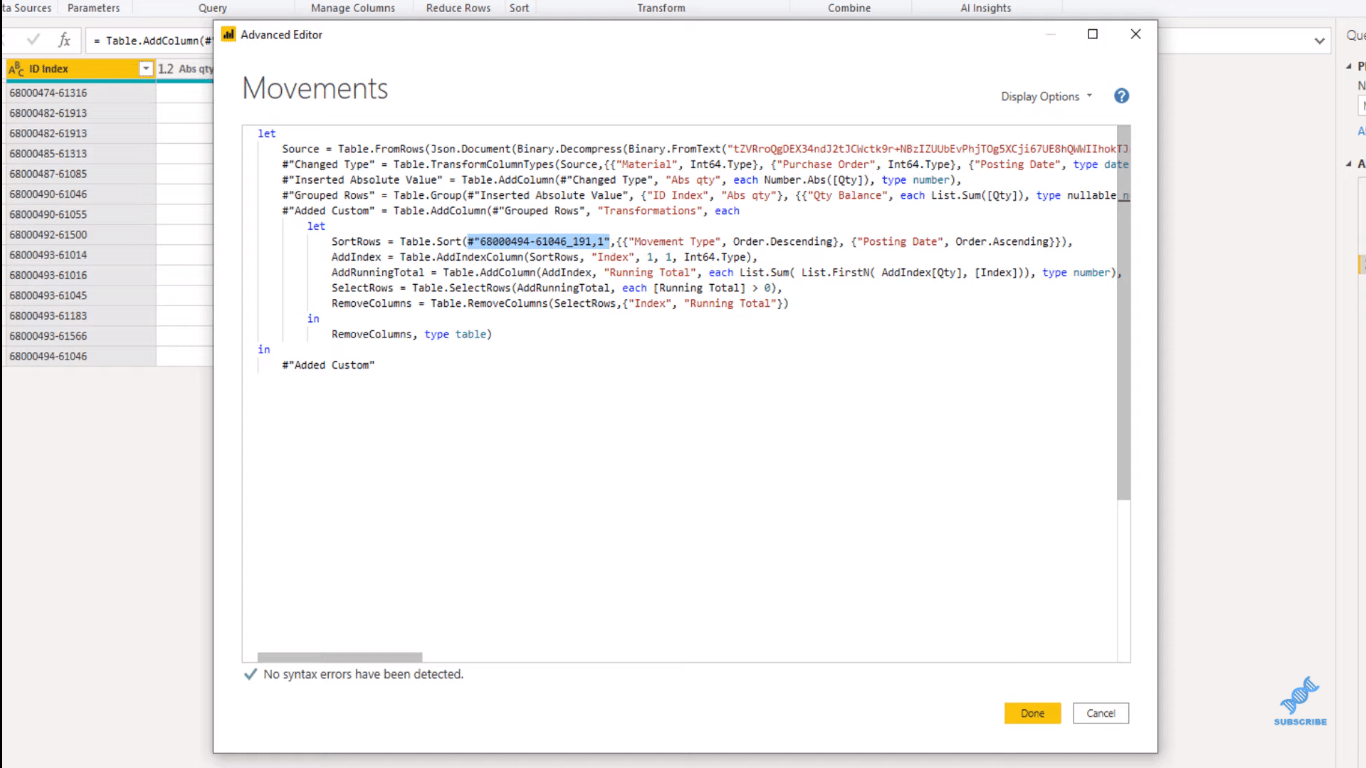Open the Advanced Editor help icon
The width and height of the screenshot is (1366, 768).
(x=1121, y=96)
